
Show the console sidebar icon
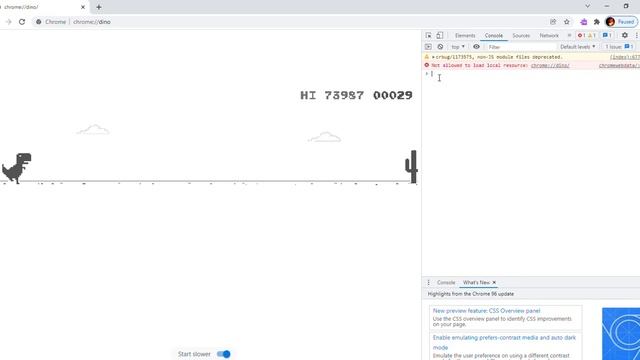[x=428, y=47]
